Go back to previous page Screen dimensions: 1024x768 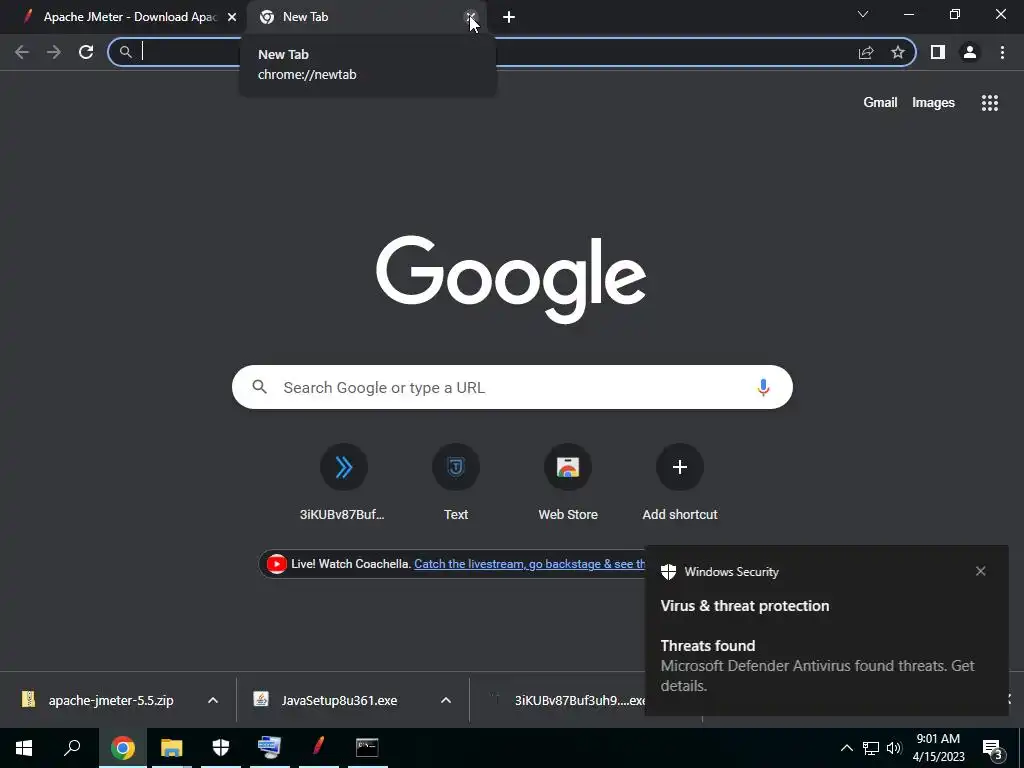(22, 52)
